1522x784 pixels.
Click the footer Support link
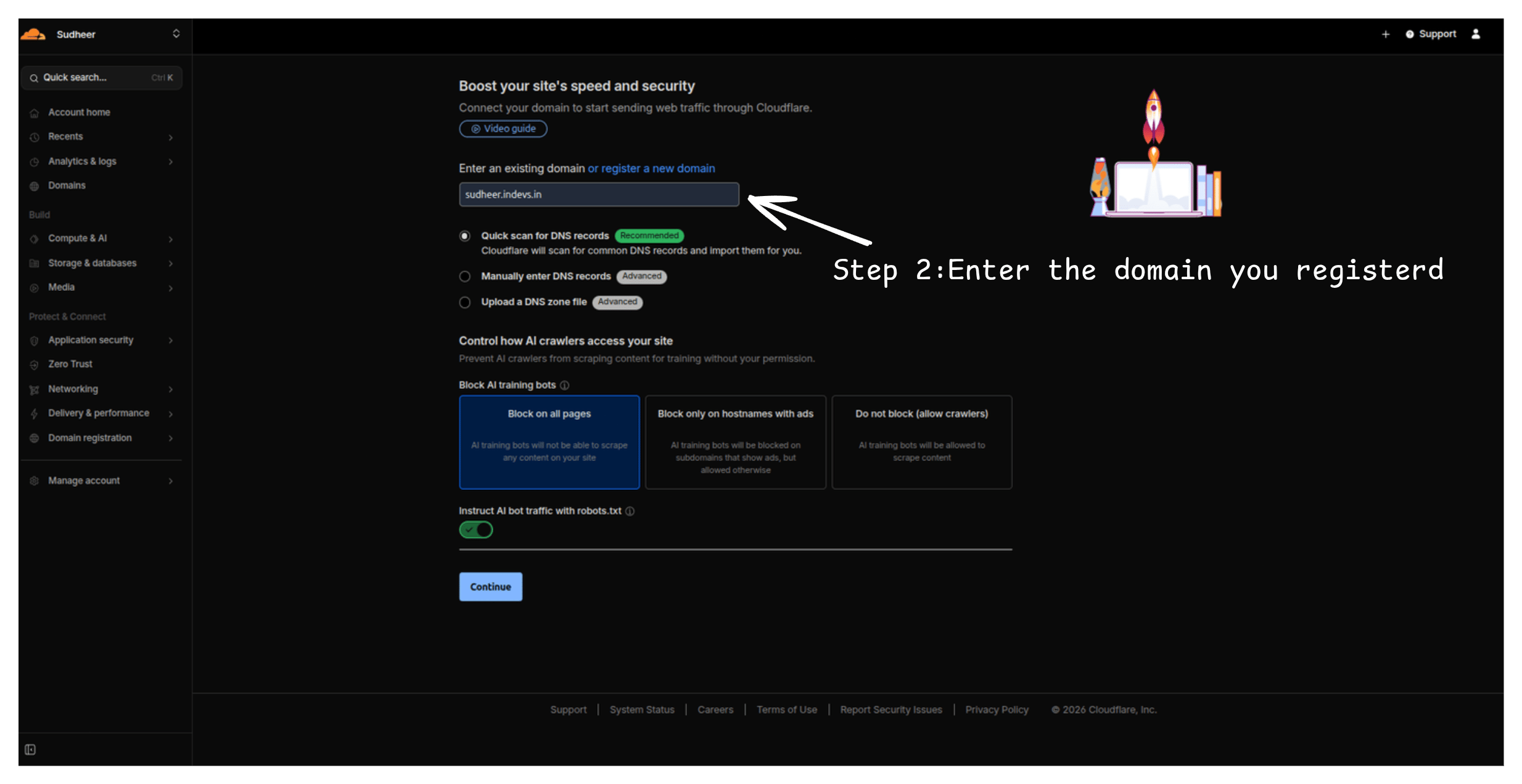coord(569,709)
